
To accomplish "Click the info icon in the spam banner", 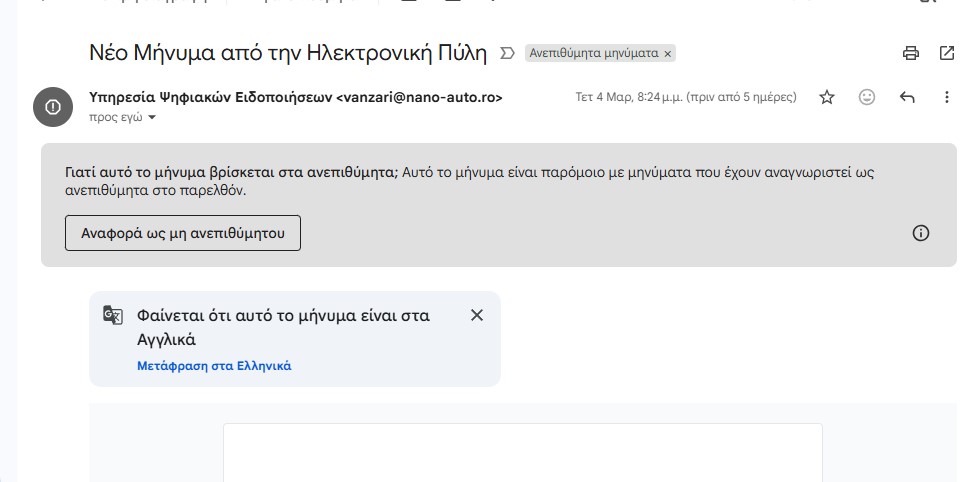I will pyautogui.click(x=921, y=233).
